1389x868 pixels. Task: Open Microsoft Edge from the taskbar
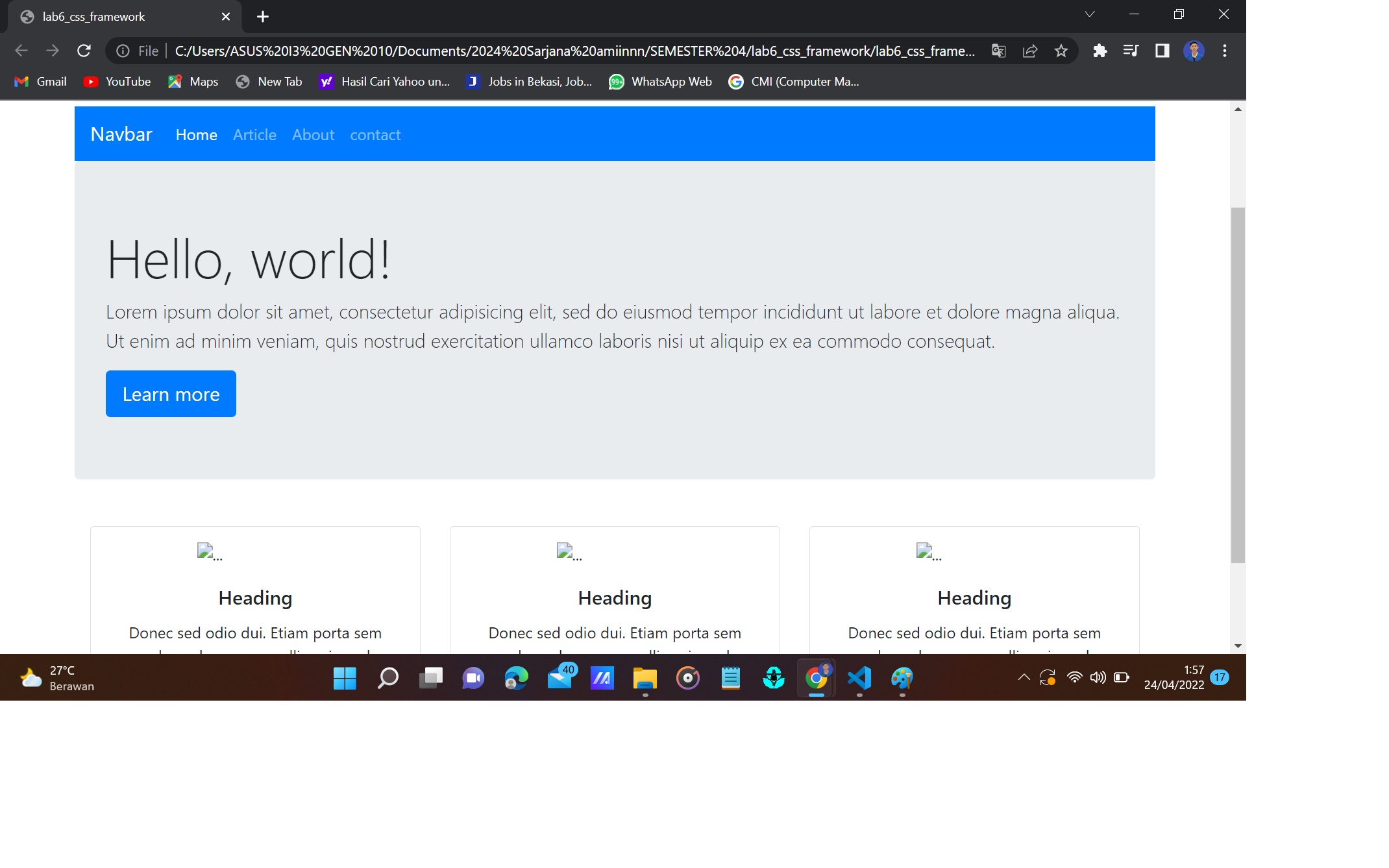[517, 678]
